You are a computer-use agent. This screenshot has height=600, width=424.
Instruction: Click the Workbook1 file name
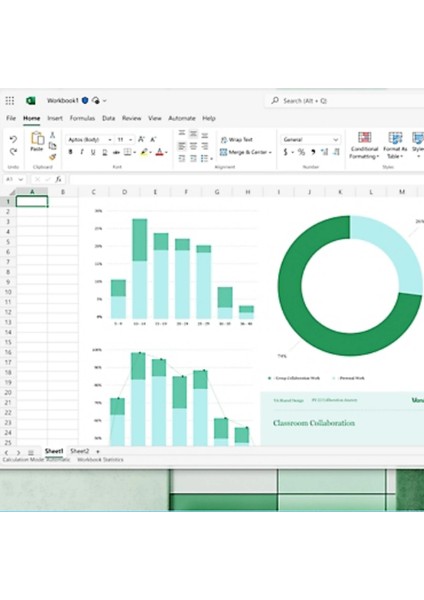[62, 101]
